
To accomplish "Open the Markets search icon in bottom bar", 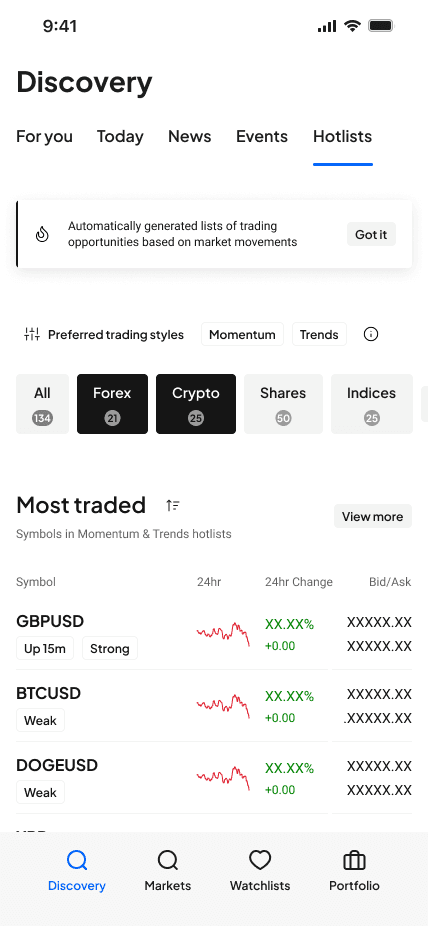I will (x=168, y=860).
